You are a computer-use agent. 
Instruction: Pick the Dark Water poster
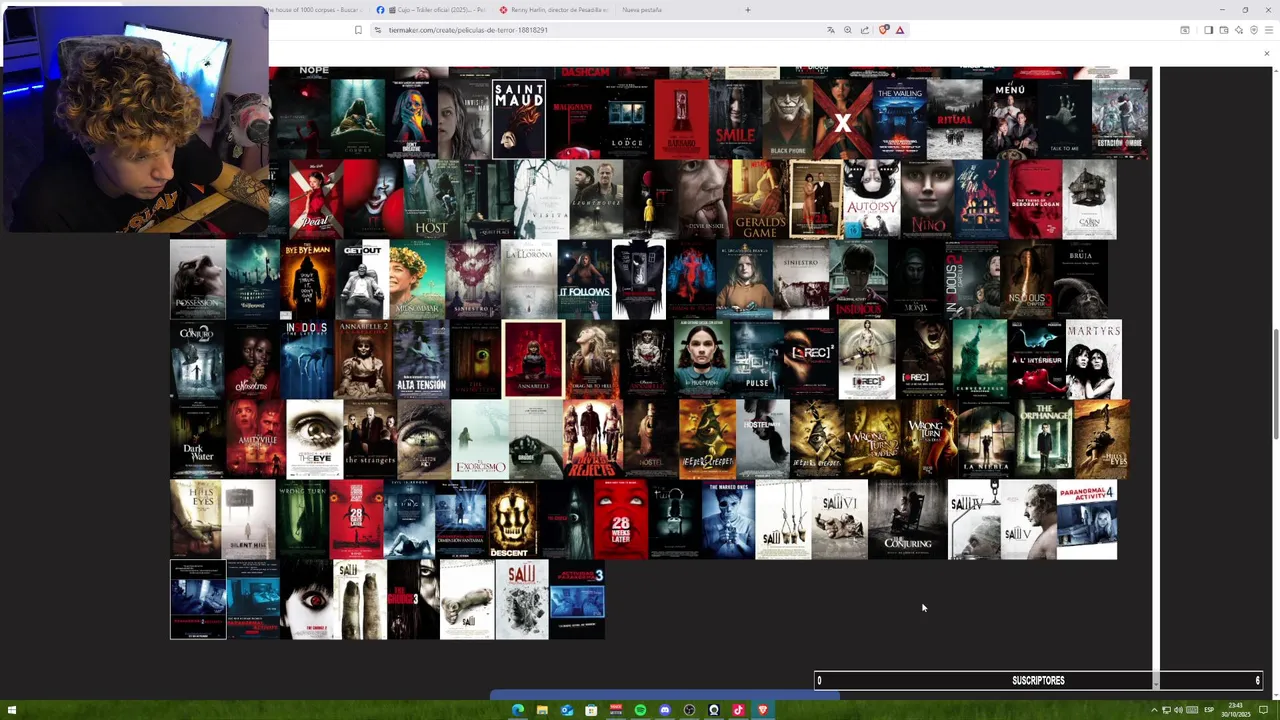[197, 439]
